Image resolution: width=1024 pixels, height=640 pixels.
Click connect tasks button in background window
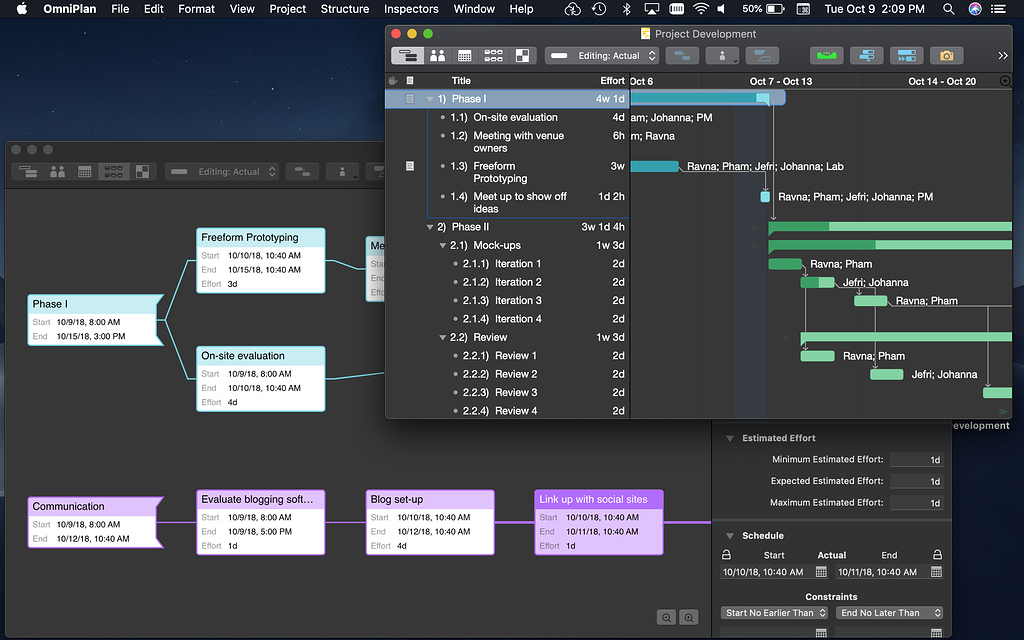[302, 172]
